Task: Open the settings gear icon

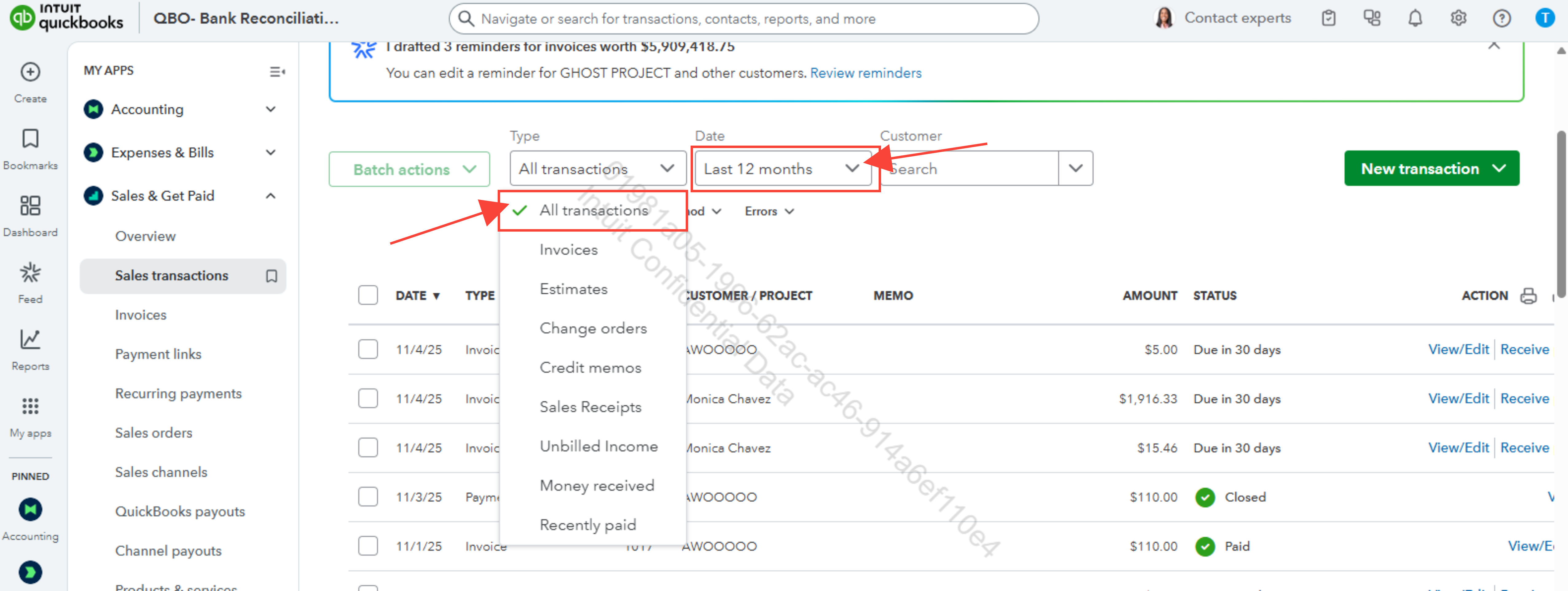Action: (x=1458, y=18)
